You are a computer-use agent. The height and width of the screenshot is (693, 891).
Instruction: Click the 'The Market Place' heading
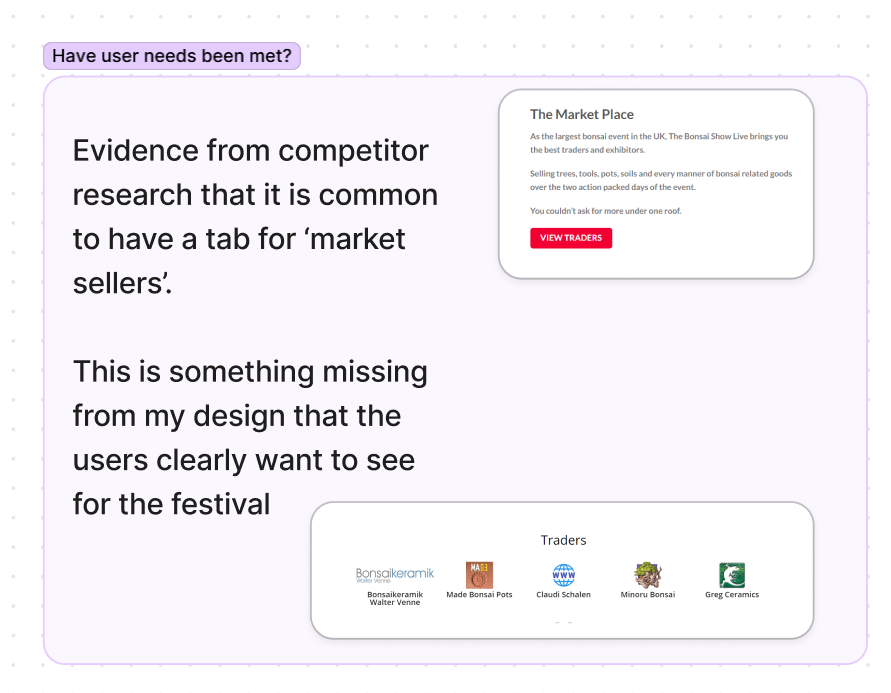582,115
